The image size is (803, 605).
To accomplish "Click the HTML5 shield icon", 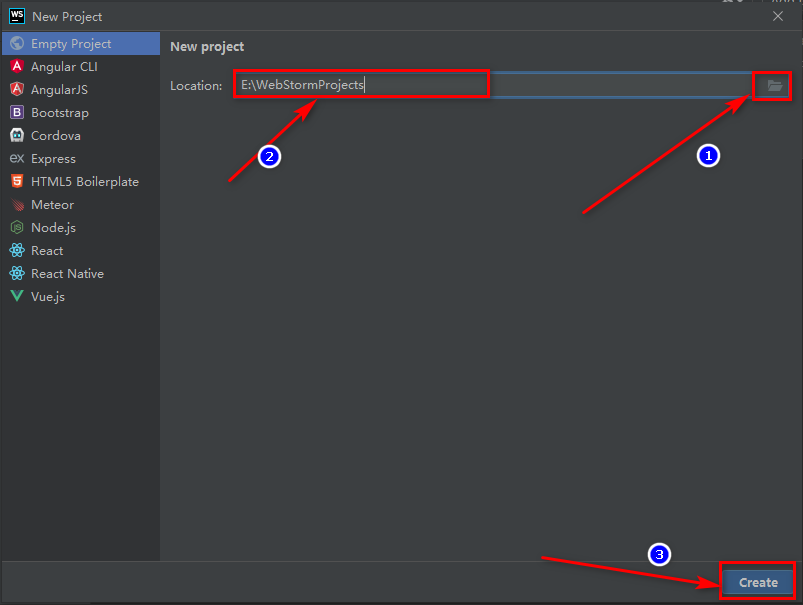I will click(x=17, y=181).
